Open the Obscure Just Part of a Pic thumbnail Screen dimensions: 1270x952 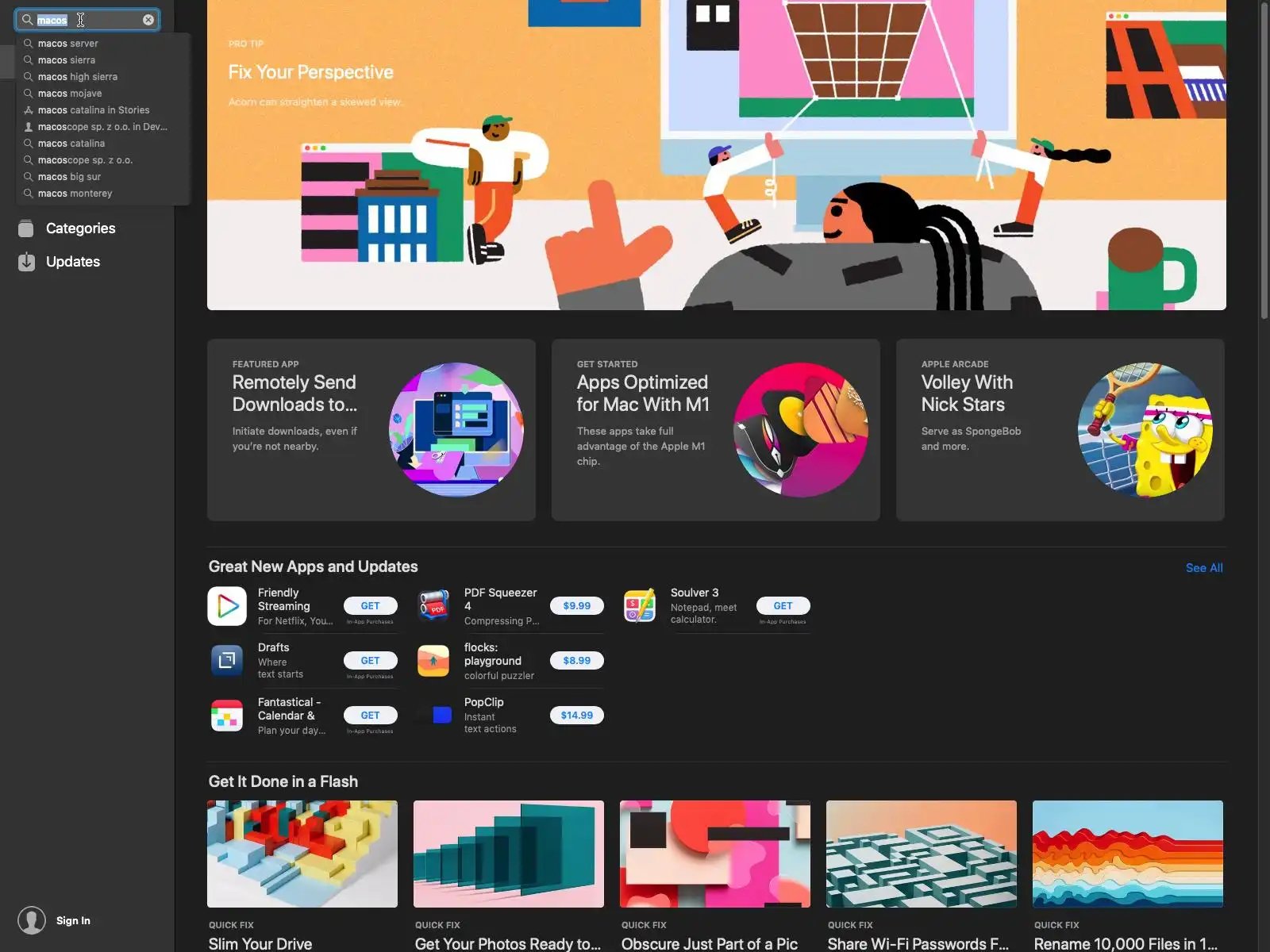click(715, 854)
